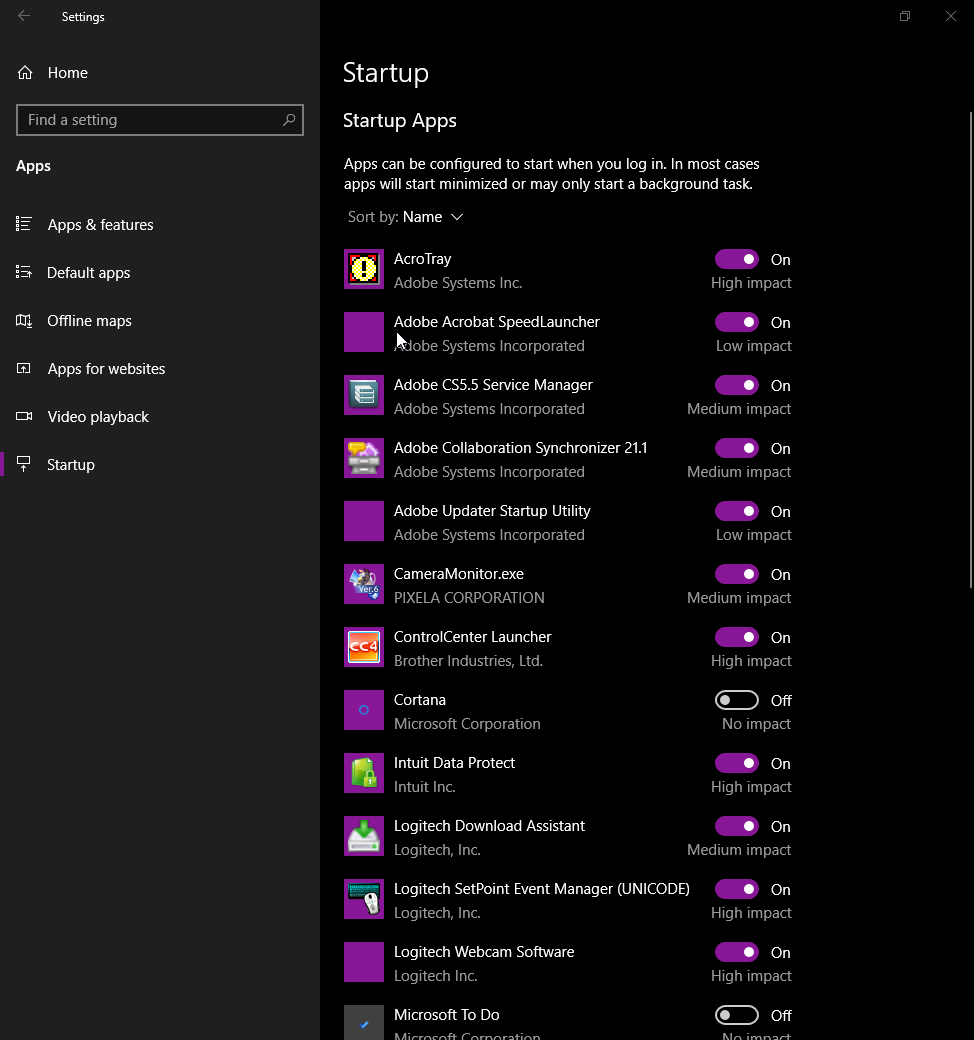Turn off CameraMonitor.exe startup toggle

click(x=736, y=574)
